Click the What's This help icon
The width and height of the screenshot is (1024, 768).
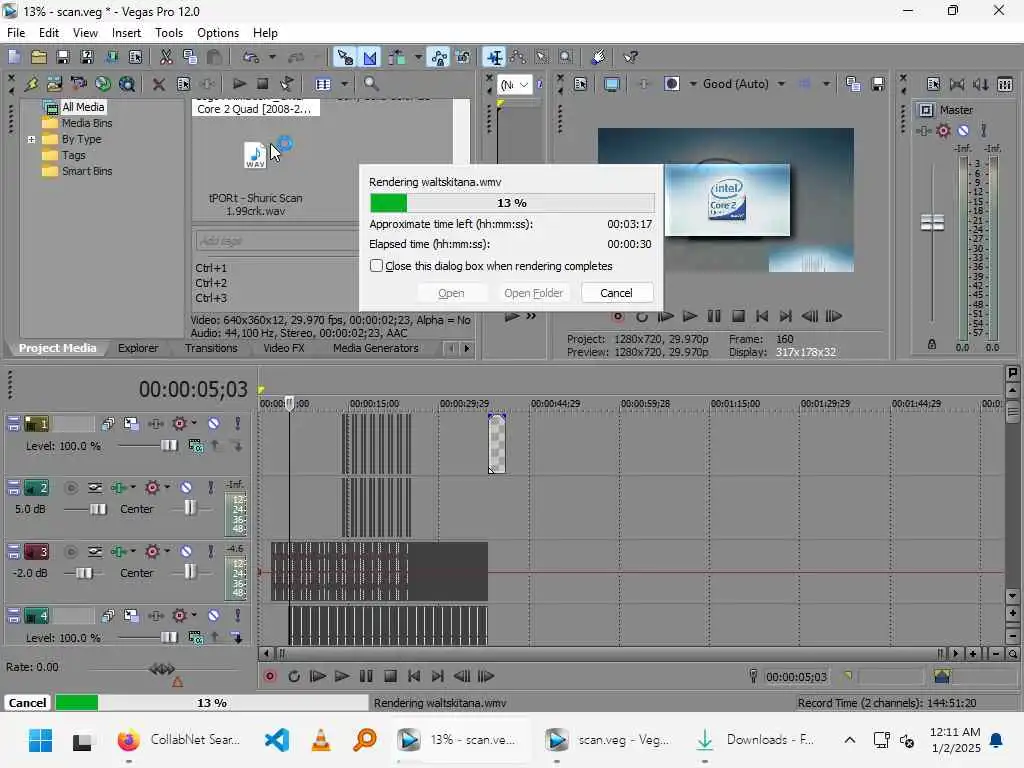tap(630, 57)
